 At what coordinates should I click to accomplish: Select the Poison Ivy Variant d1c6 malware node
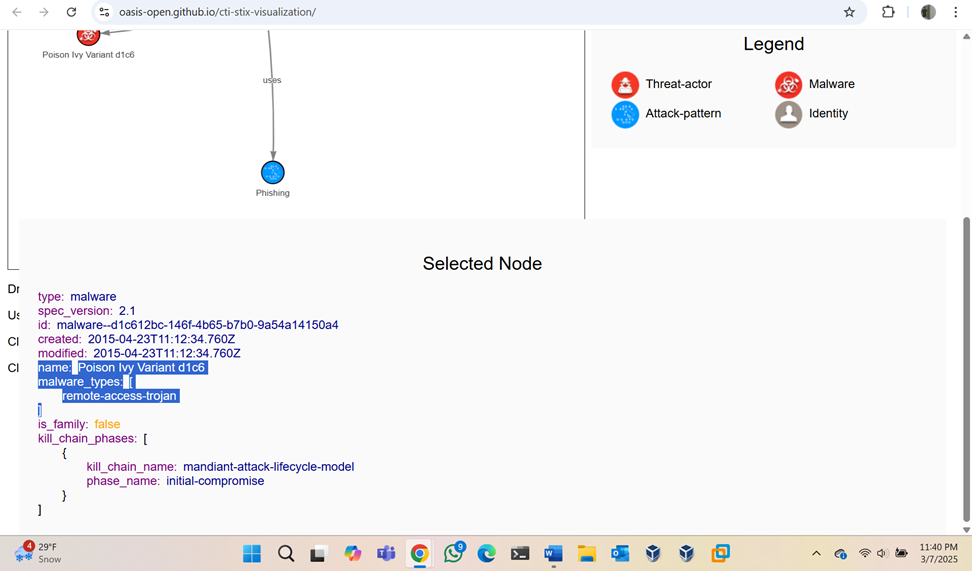88,36
